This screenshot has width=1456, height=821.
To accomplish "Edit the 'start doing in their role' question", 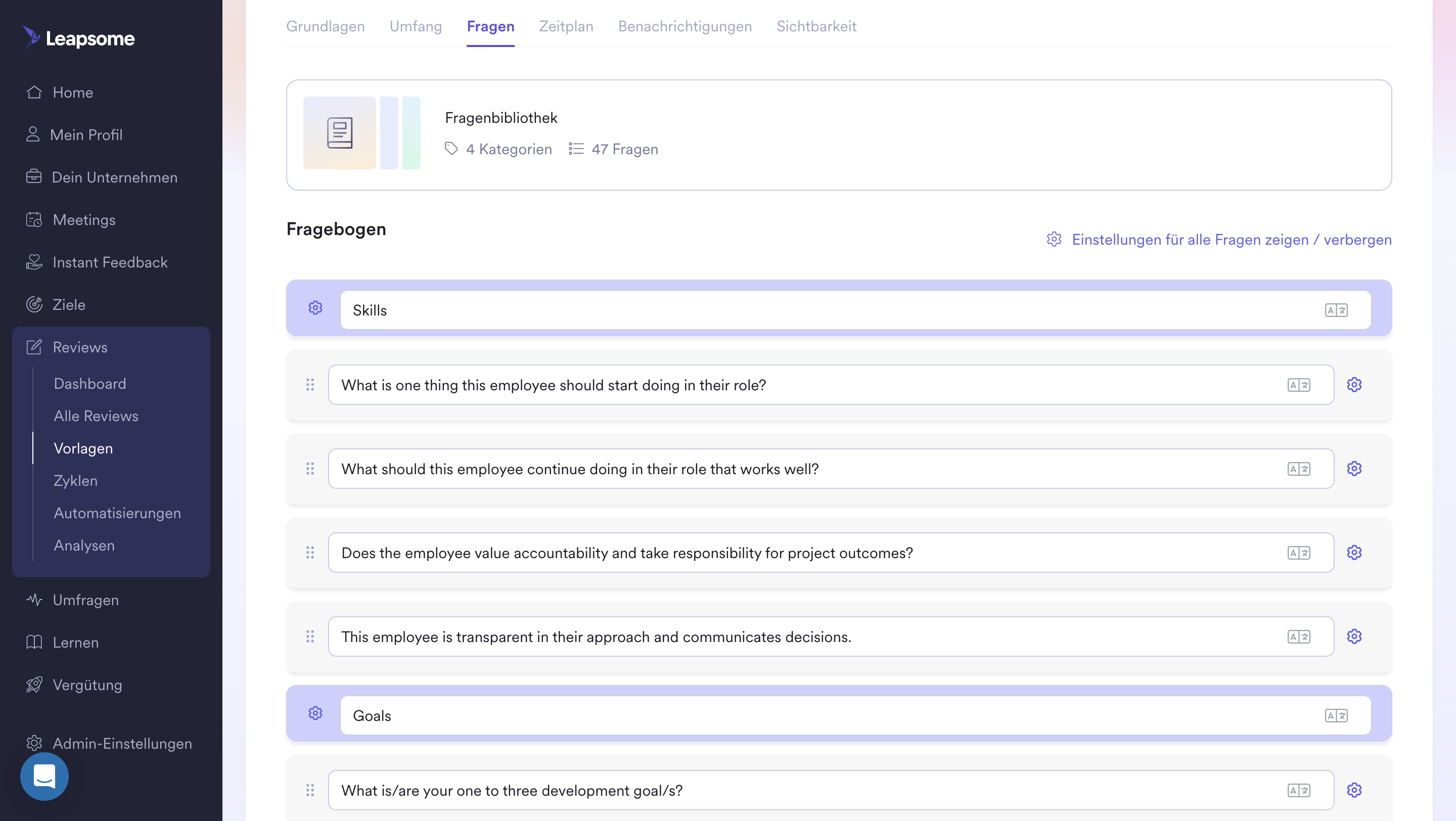I will 831,385.
